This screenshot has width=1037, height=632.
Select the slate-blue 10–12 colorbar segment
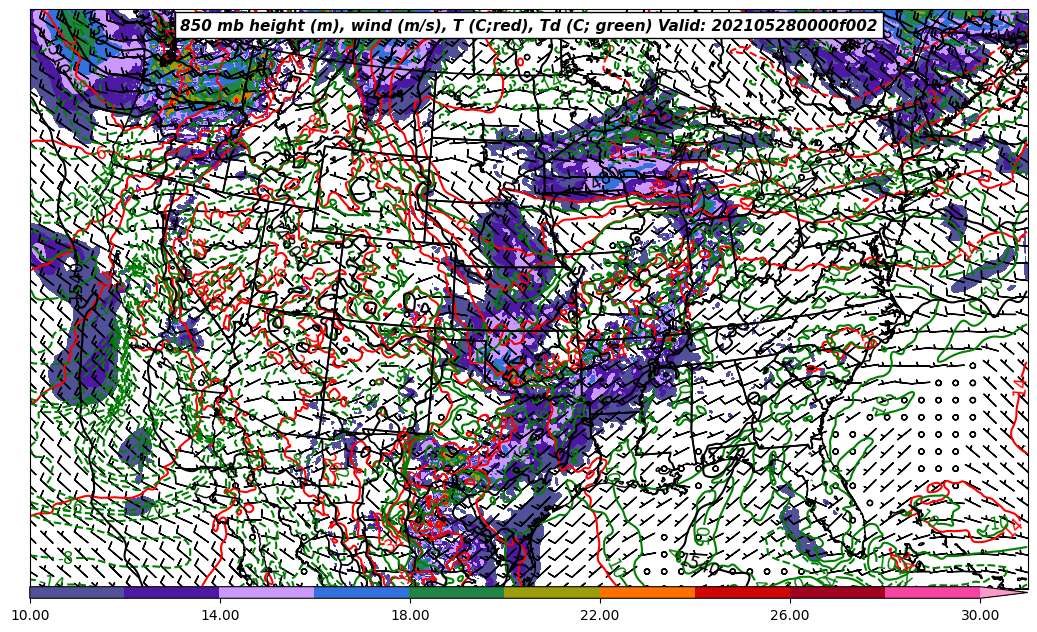click(77, 592)
